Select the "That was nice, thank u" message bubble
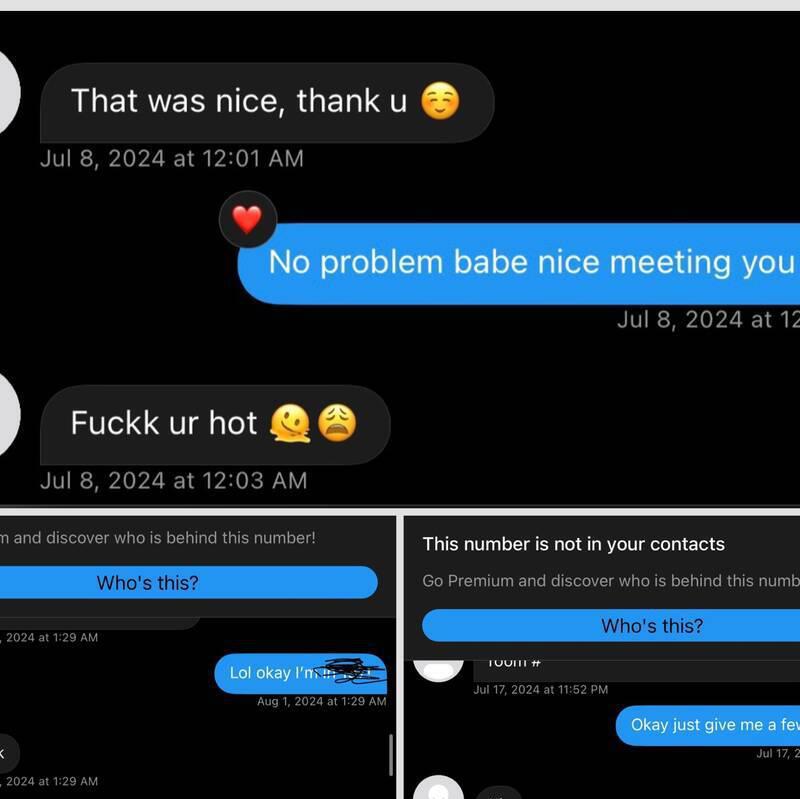 267,102
